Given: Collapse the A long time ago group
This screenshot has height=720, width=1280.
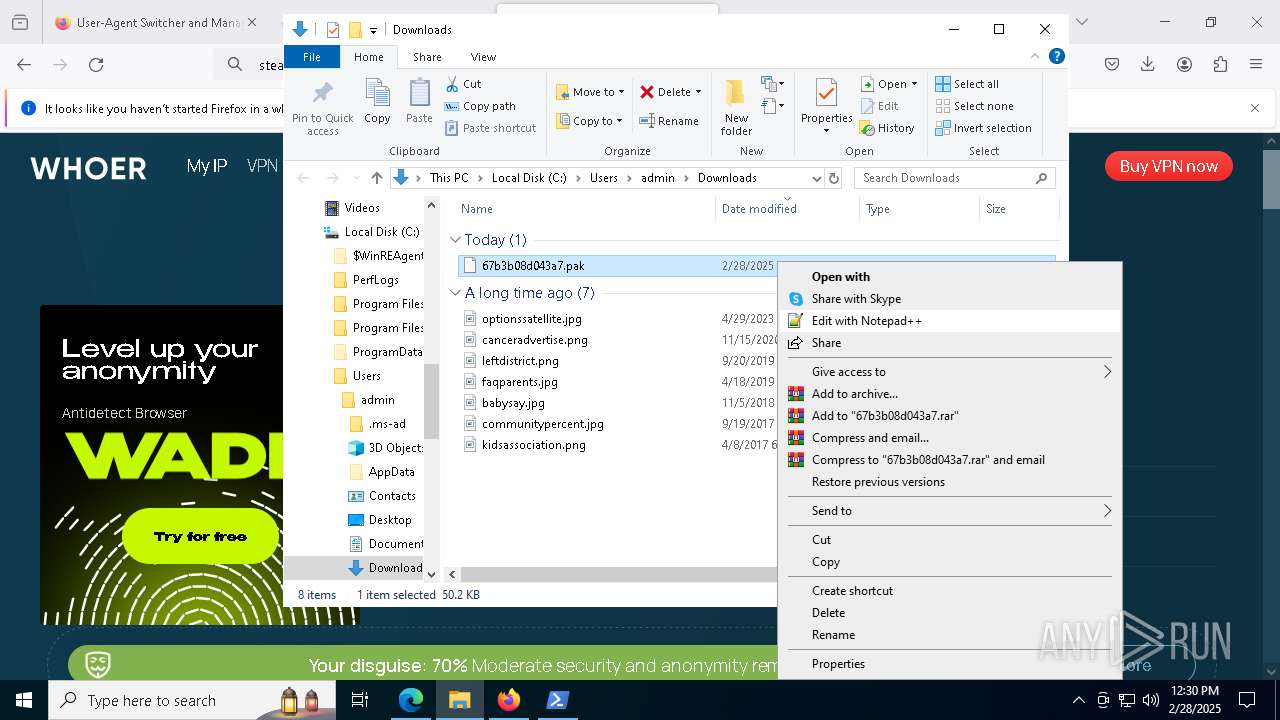Looking at the screenshot, I should point(455,293).
